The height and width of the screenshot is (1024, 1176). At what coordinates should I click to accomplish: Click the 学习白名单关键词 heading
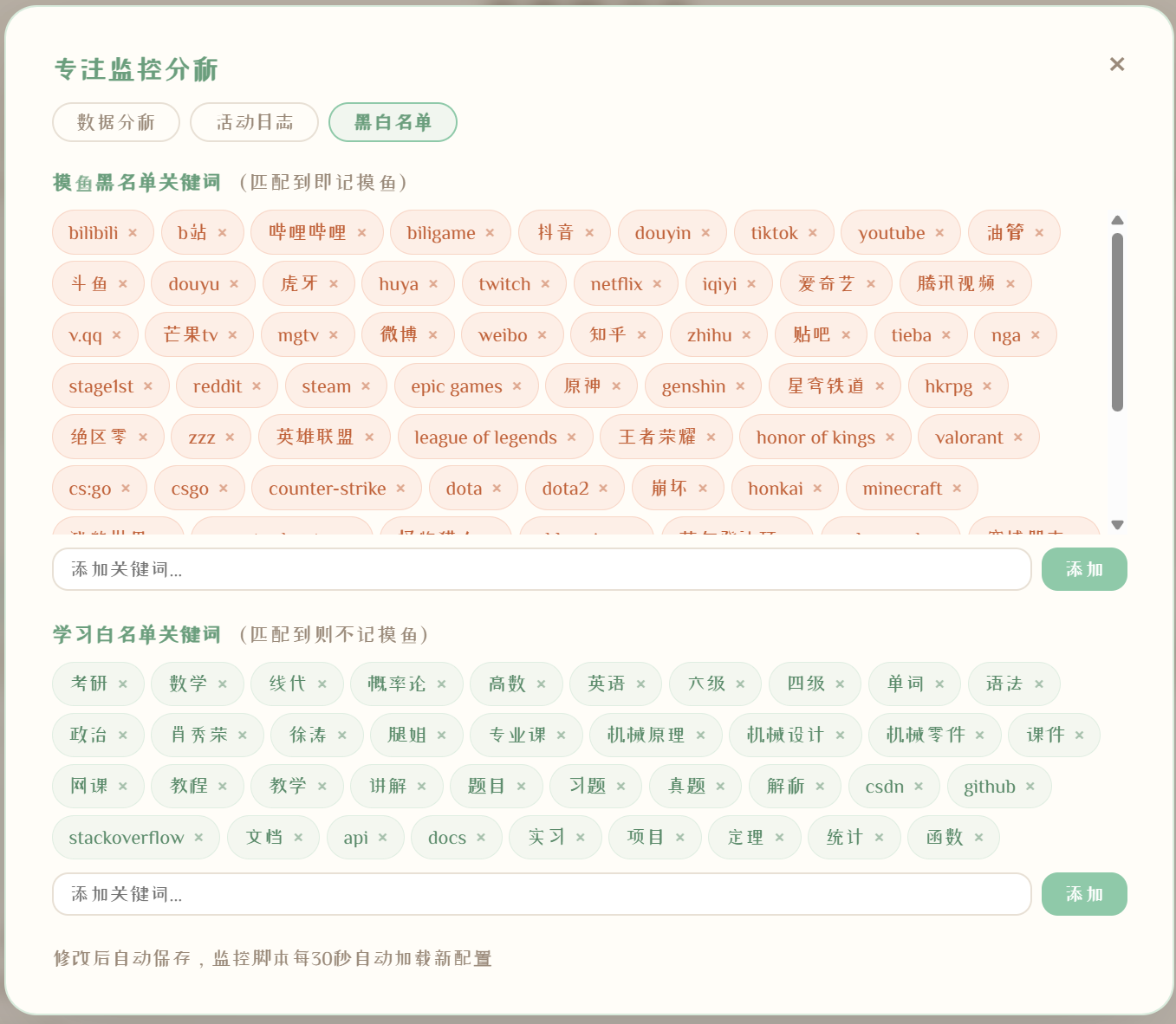[137, 635]
